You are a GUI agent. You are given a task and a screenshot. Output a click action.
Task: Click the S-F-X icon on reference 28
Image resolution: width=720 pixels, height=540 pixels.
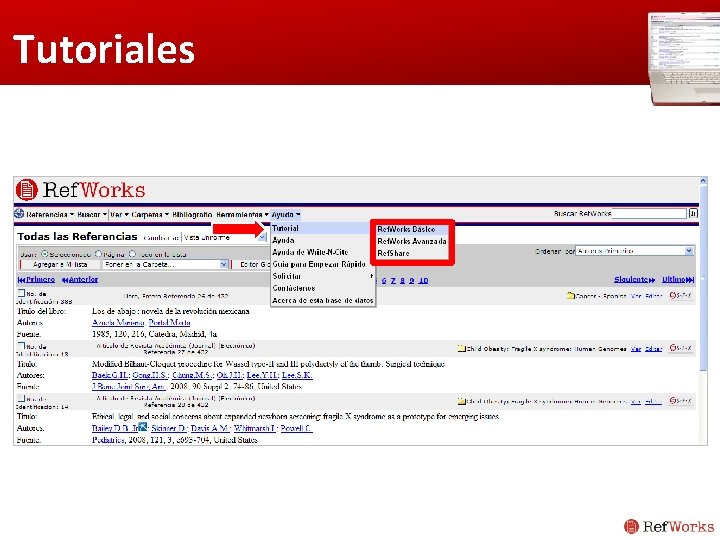click(680, 401)
